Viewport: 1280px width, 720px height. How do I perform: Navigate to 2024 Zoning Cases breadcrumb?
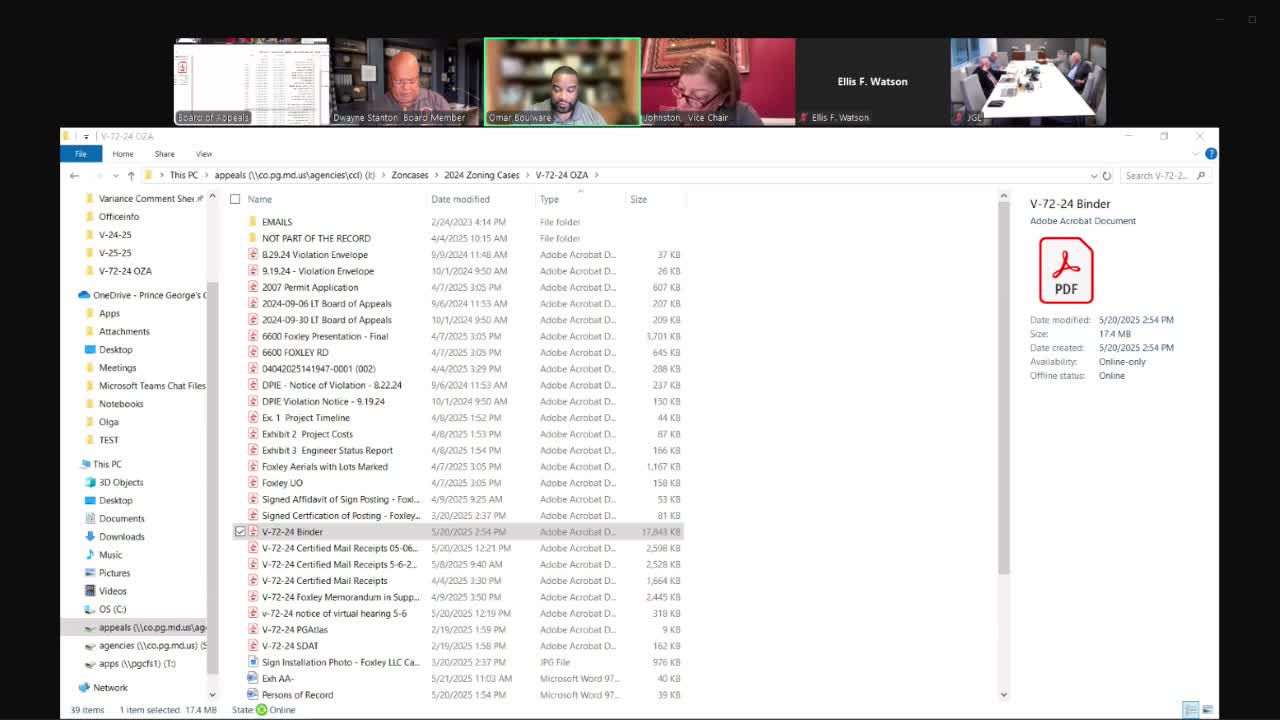[x=482, y=175]
